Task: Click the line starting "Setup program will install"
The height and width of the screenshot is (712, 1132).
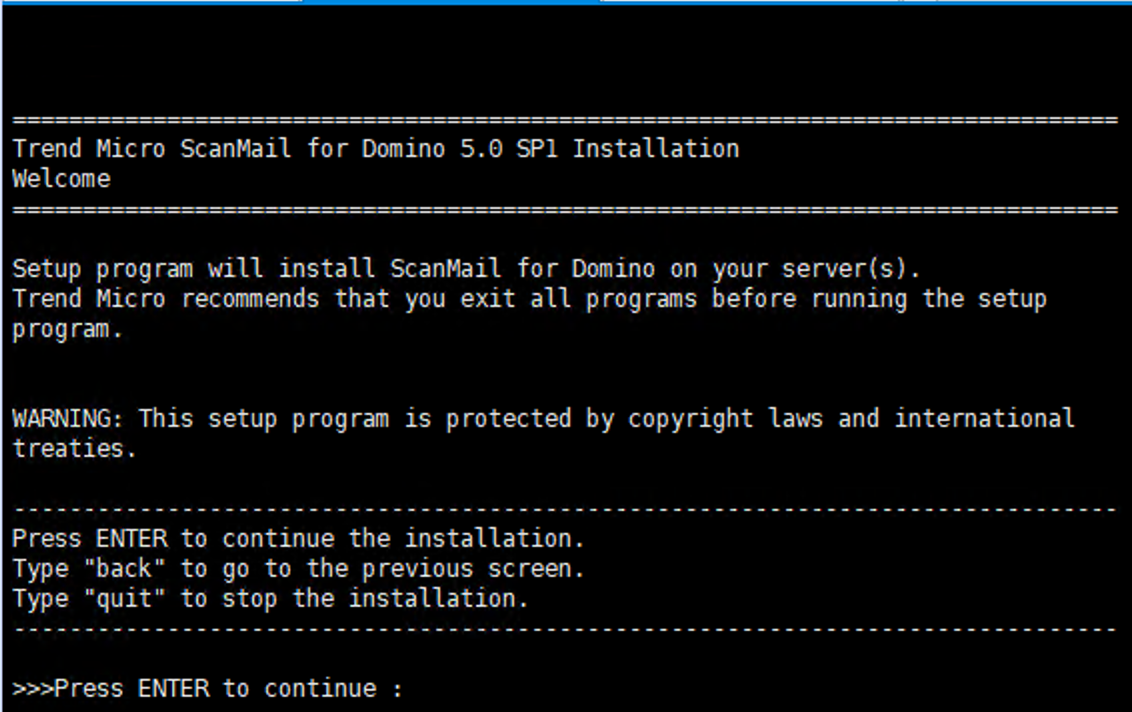Action: pos(465,270)
